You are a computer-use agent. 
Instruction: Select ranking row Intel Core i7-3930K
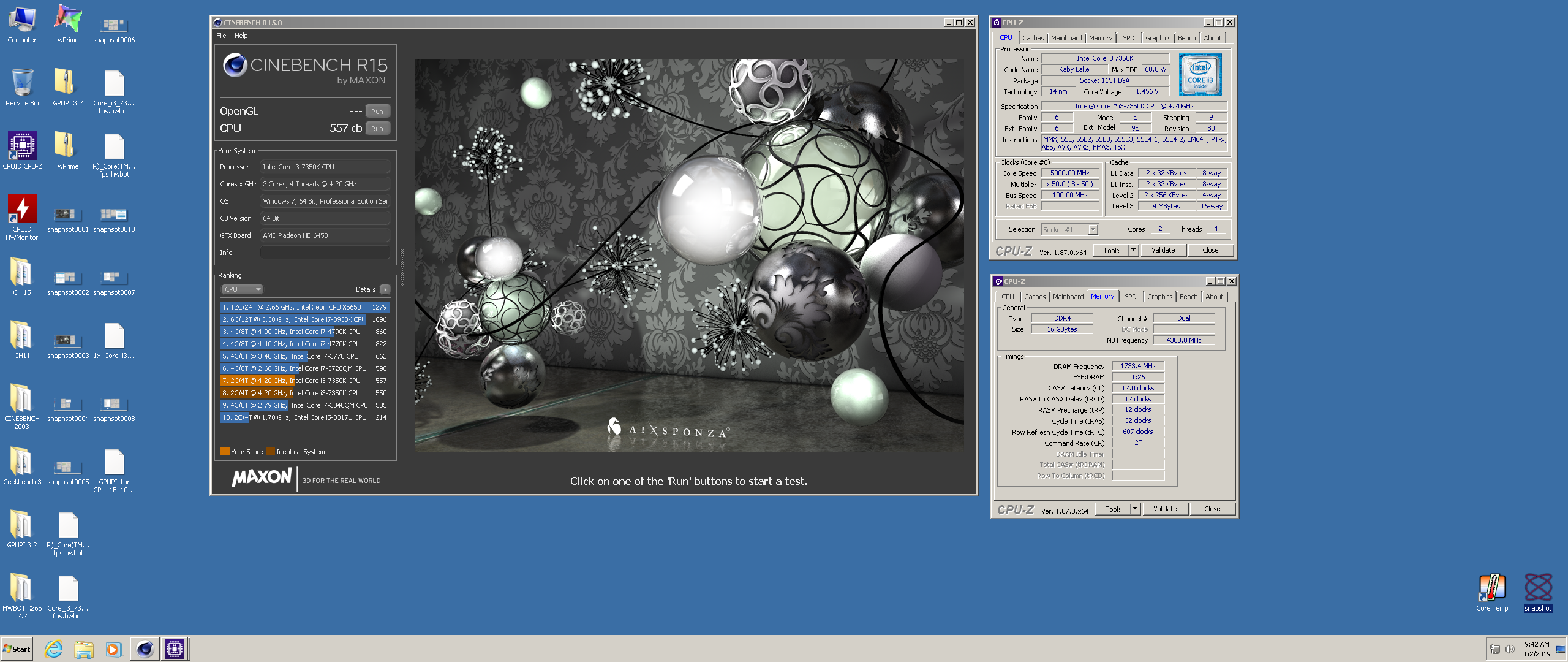pyautogui.click(x=305, y=319)
